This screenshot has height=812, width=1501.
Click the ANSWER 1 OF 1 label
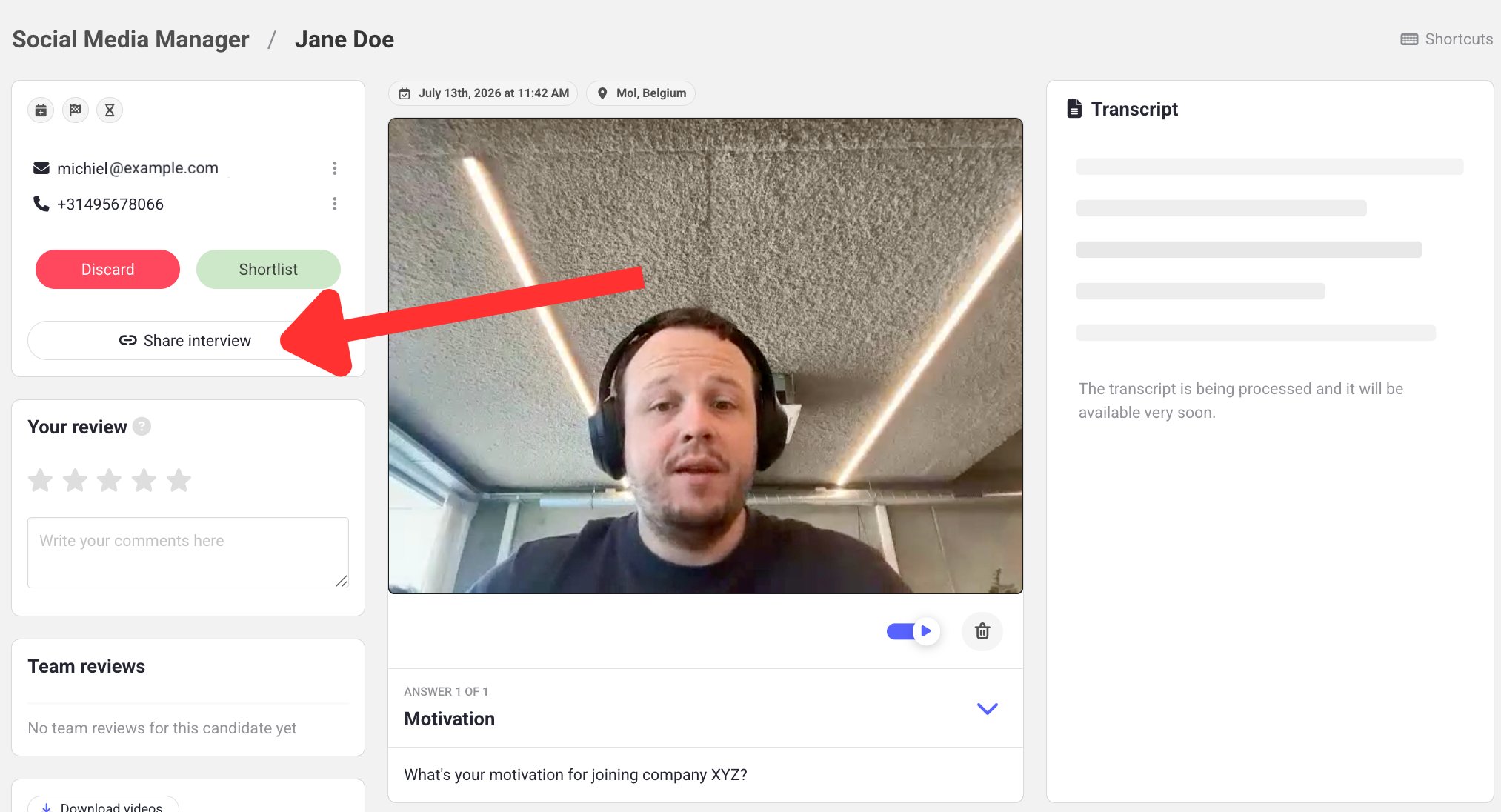[446, 691]
